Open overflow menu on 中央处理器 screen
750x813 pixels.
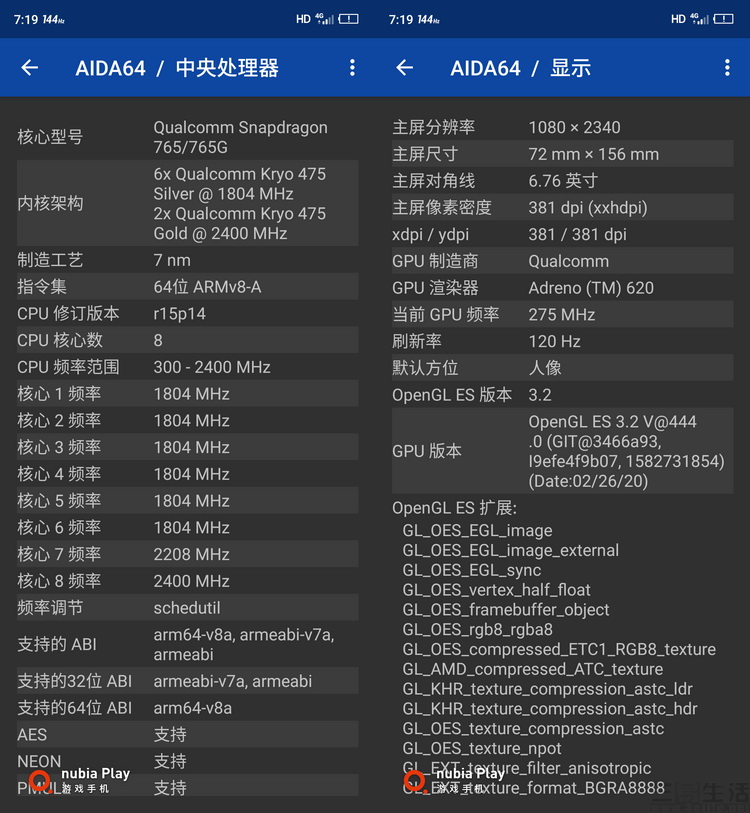coord(352,67)
